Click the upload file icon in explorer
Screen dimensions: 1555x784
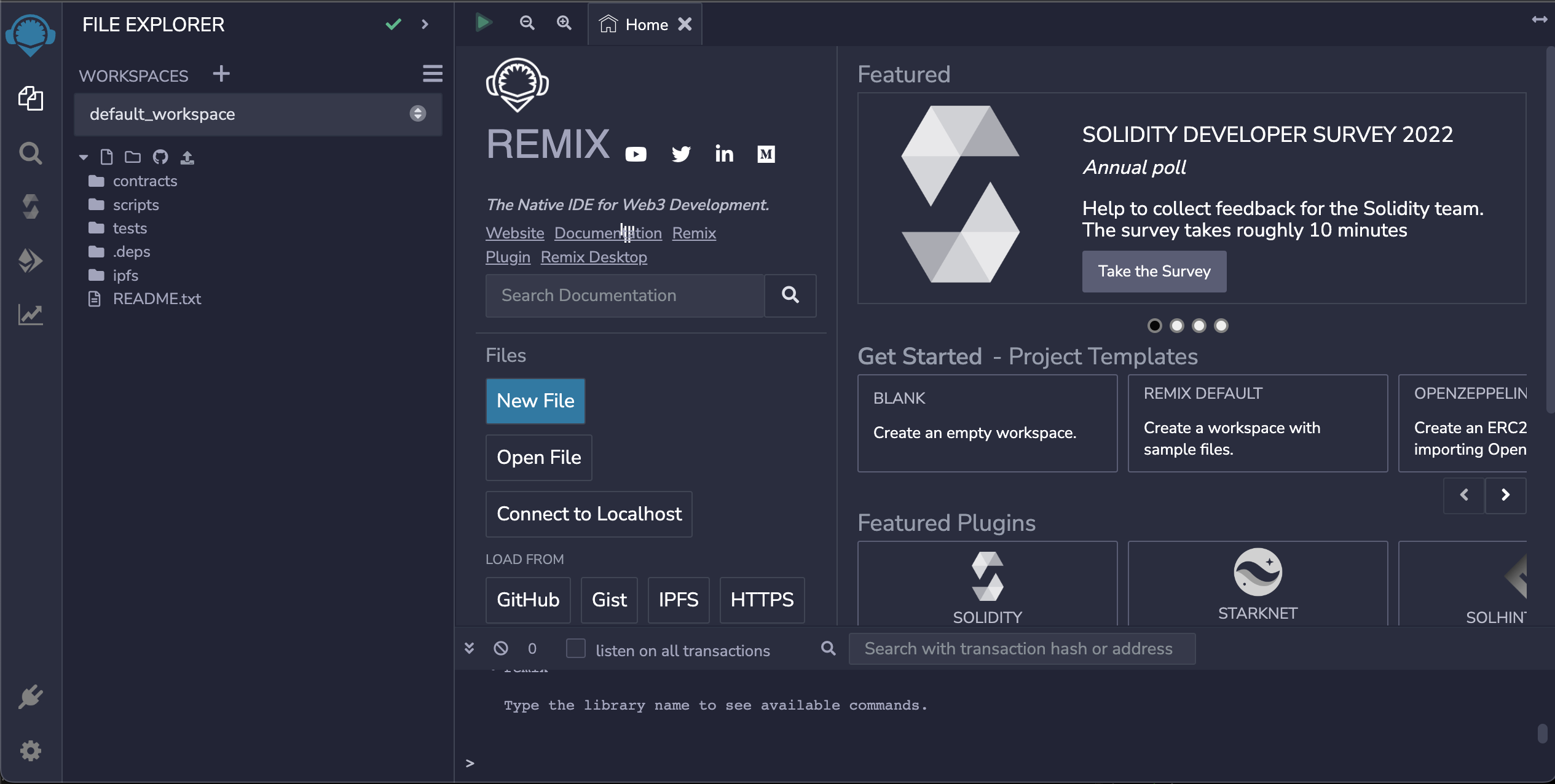(187, 157)
